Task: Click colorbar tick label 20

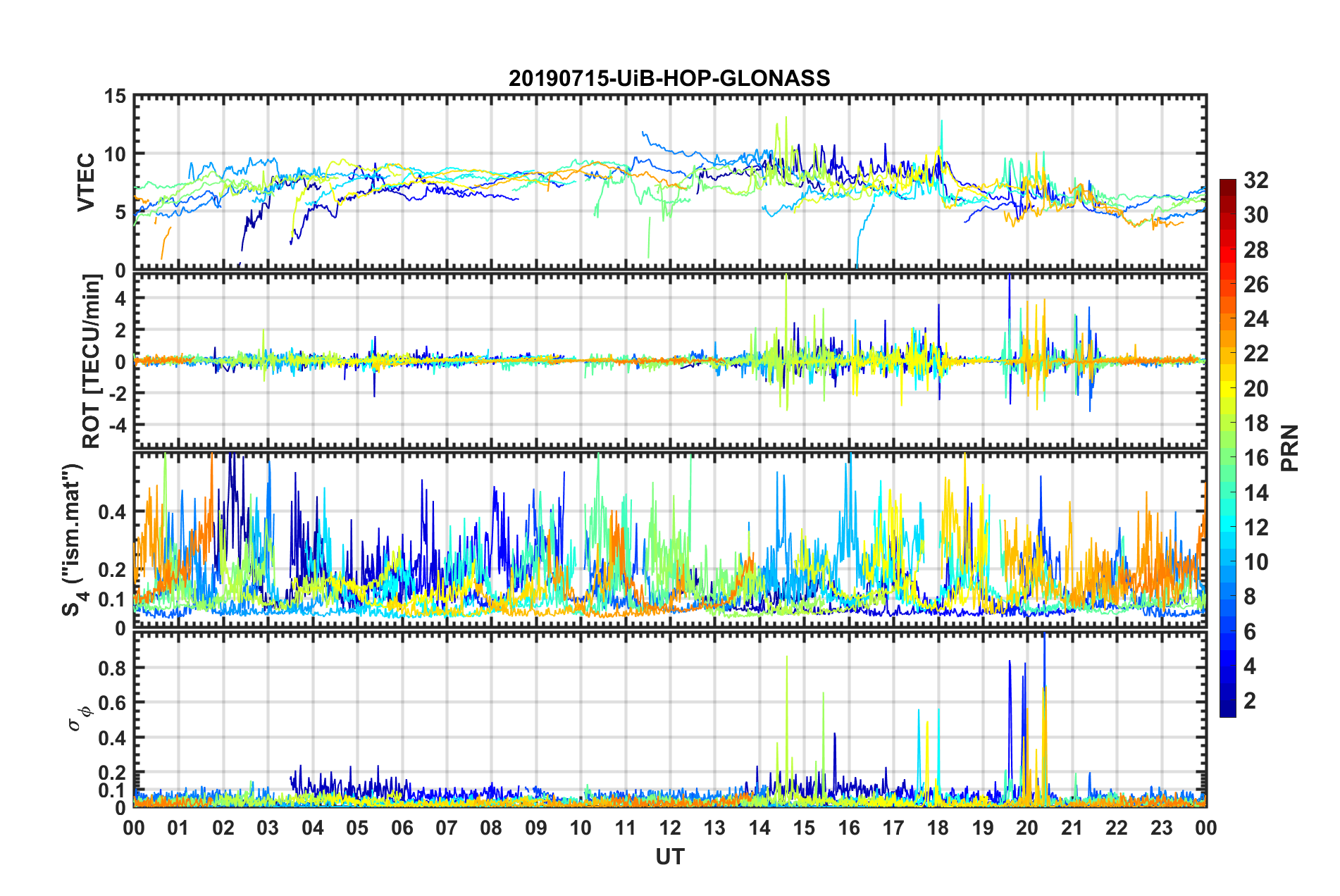Action: pyautogui.click(x=1255, y=389)
